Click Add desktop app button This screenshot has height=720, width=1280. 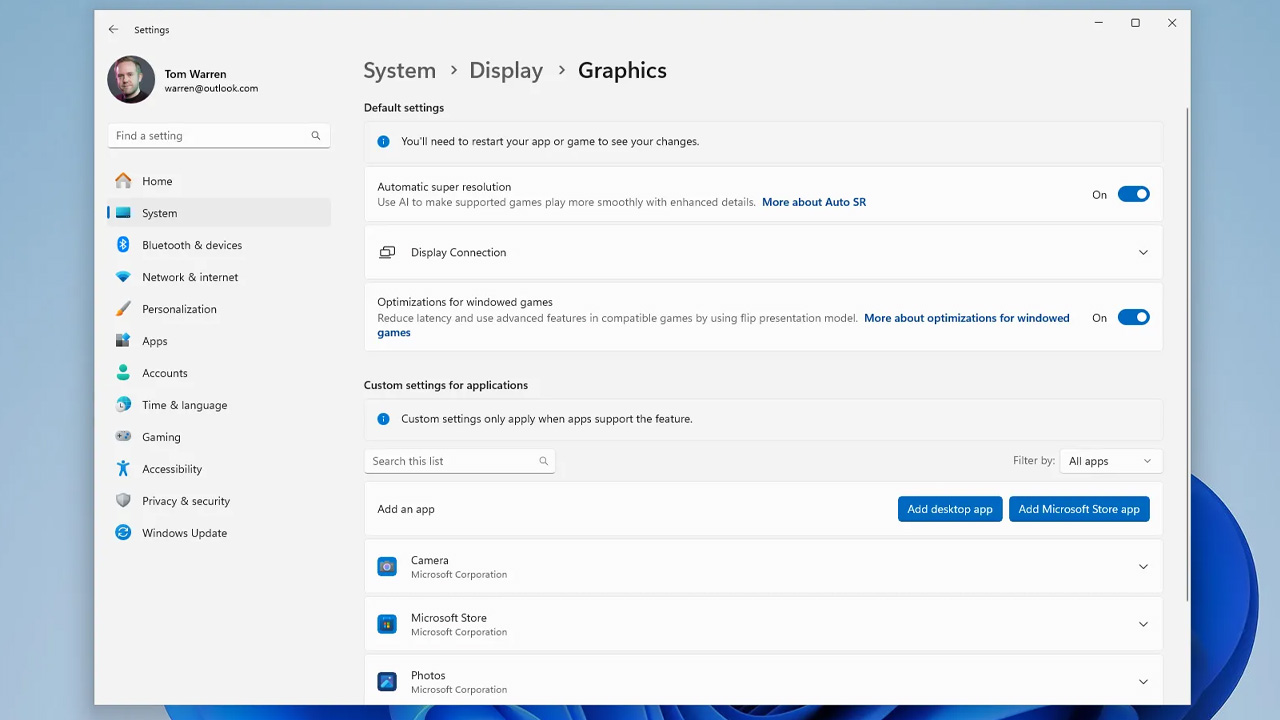coord(950,509)
